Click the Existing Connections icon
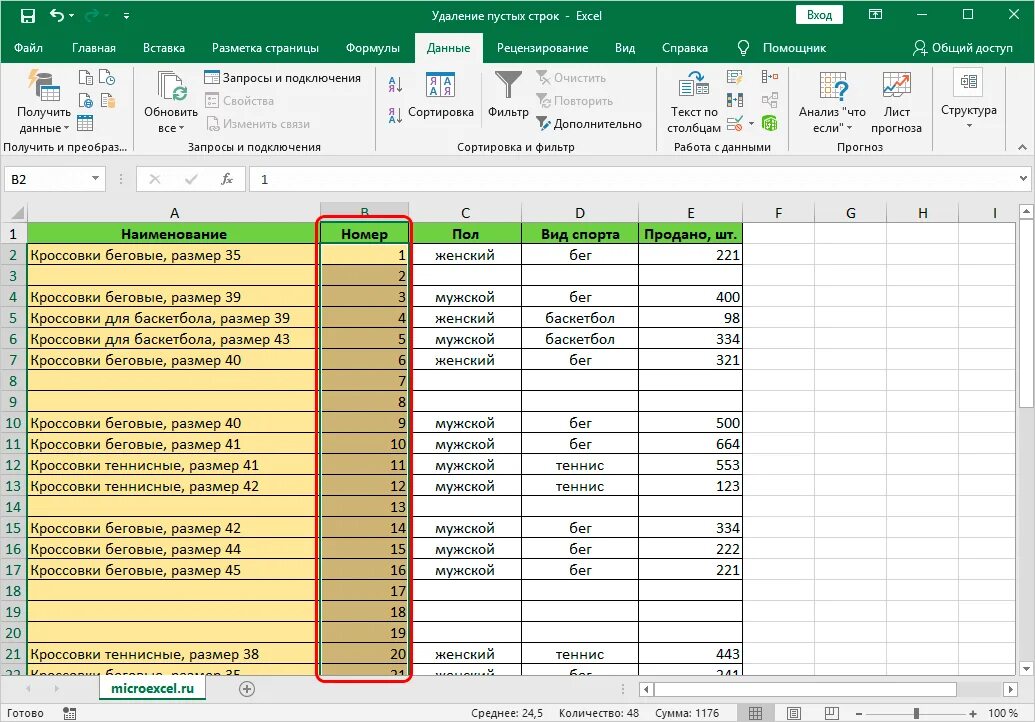Viewport: 1035px width, 722px height. (108, 100)
